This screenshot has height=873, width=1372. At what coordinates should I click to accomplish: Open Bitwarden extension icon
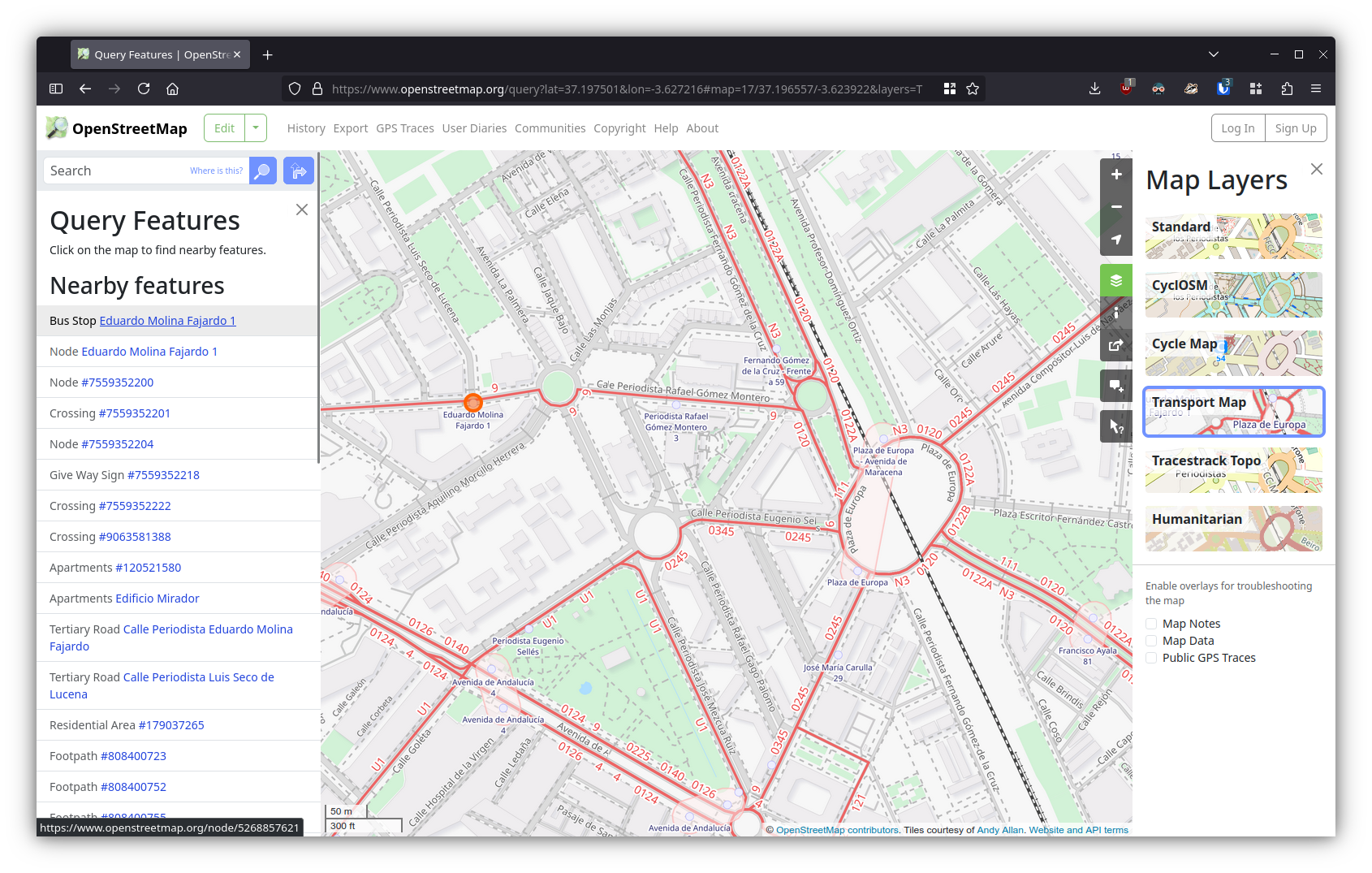pyautogui.click(x=1223, y=89)
